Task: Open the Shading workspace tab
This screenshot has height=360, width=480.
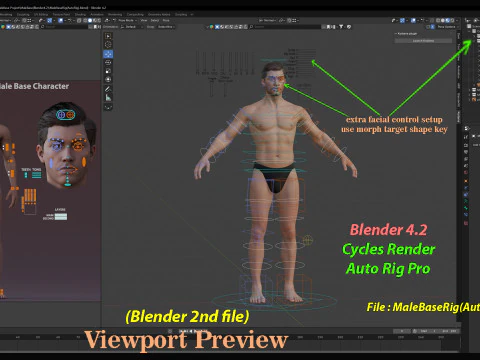Action: [80, 14]
